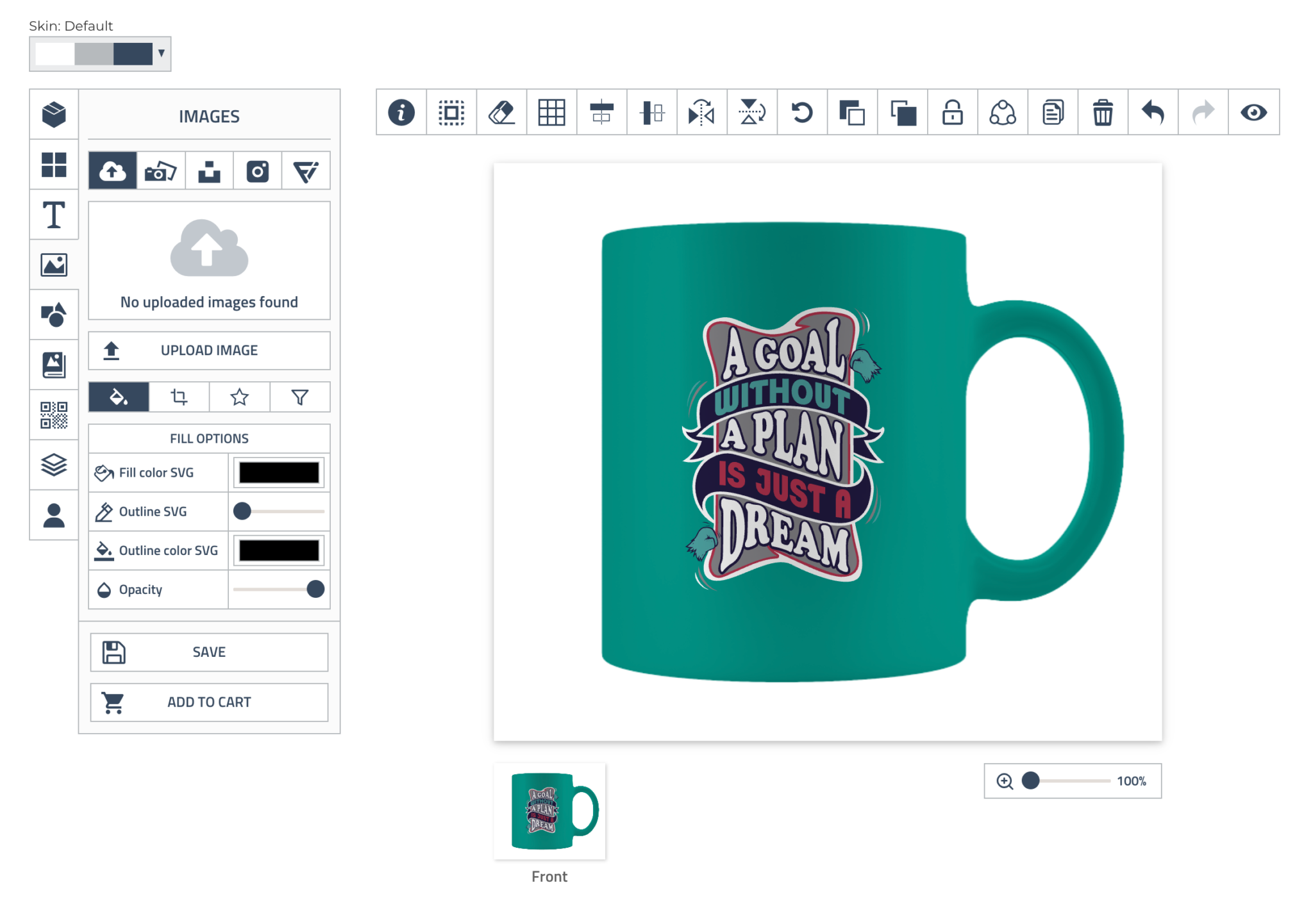Select the Front mug thumbnail

[549, 811]
